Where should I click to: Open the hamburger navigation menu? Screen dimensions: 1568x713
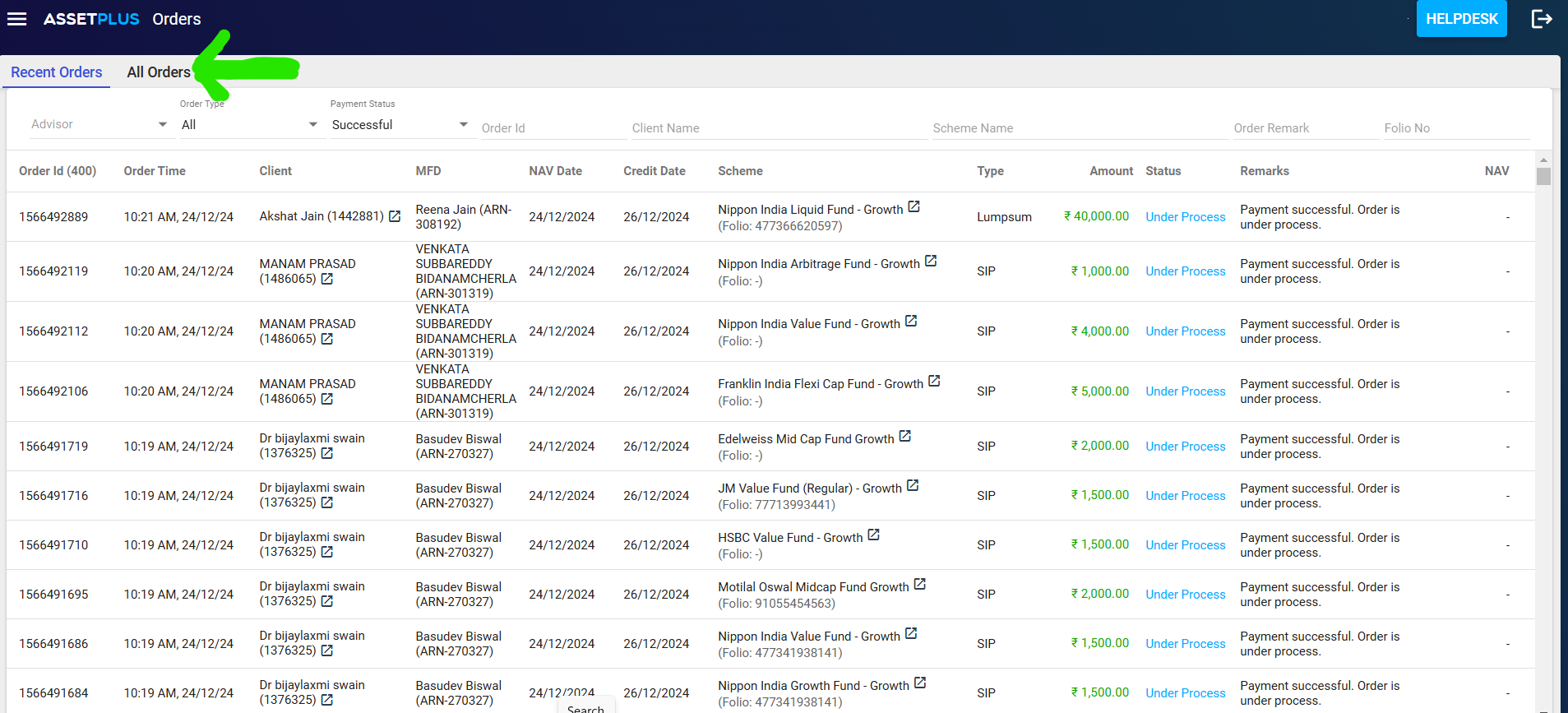click(16, 19)
